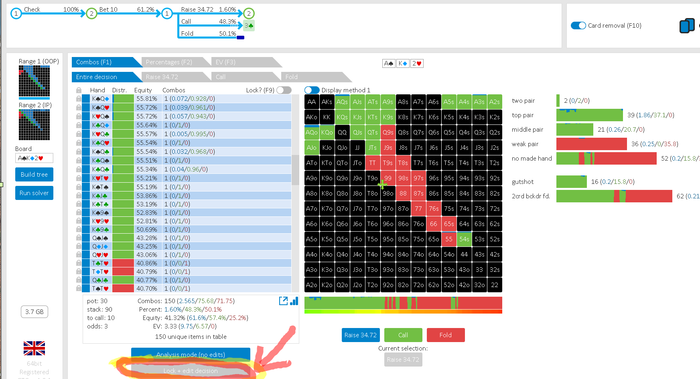The image size is (700, 379).
Task: Click the 2♥ board card
Action: 417,63
